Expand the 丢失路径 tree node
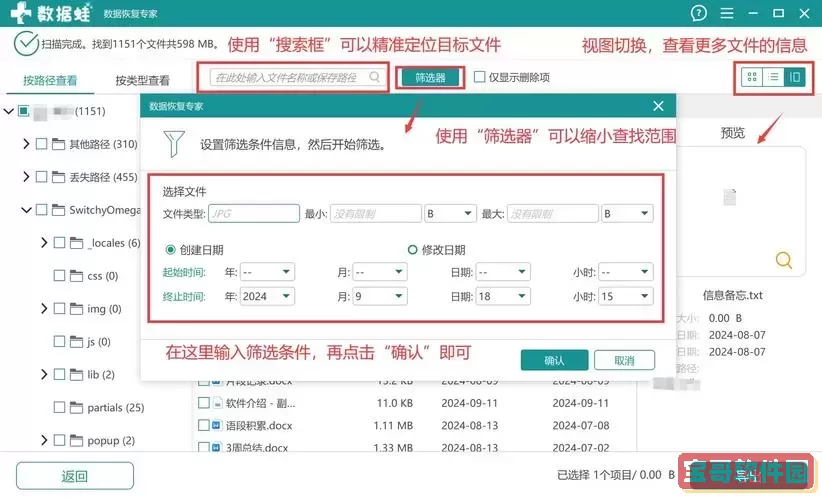Image resolution: width=822 pixels, height=500 pixels. pos(26,177)
